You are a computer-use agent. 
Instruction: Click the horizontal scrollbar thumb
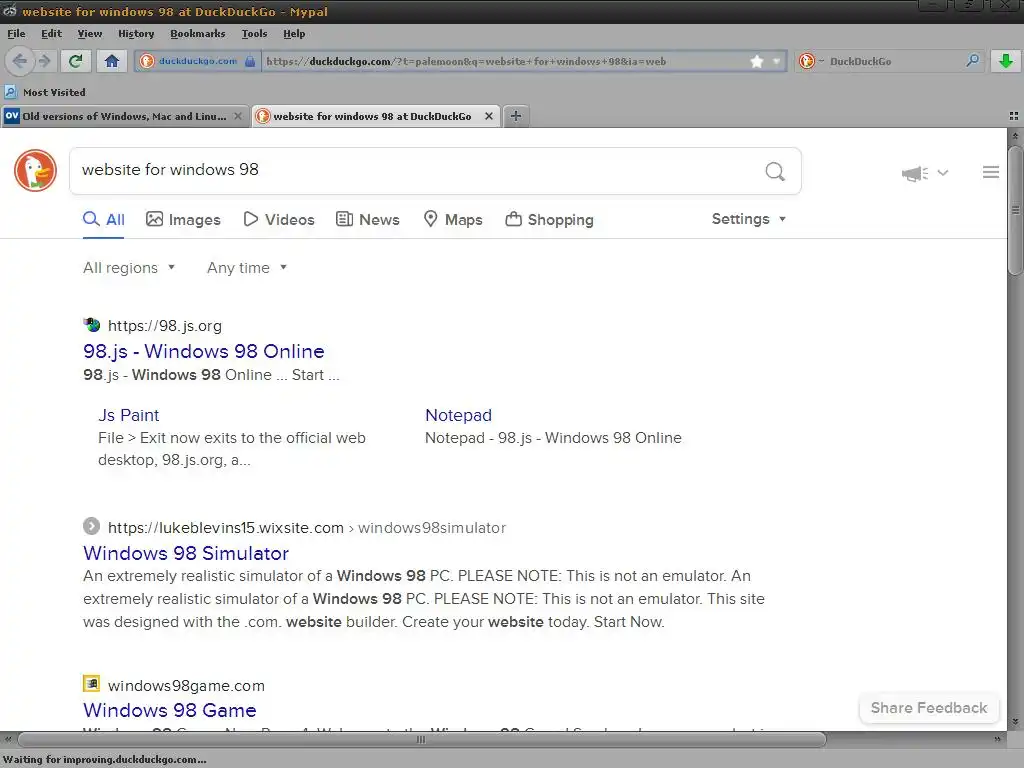pyautogui.click(x=421, y=739)
